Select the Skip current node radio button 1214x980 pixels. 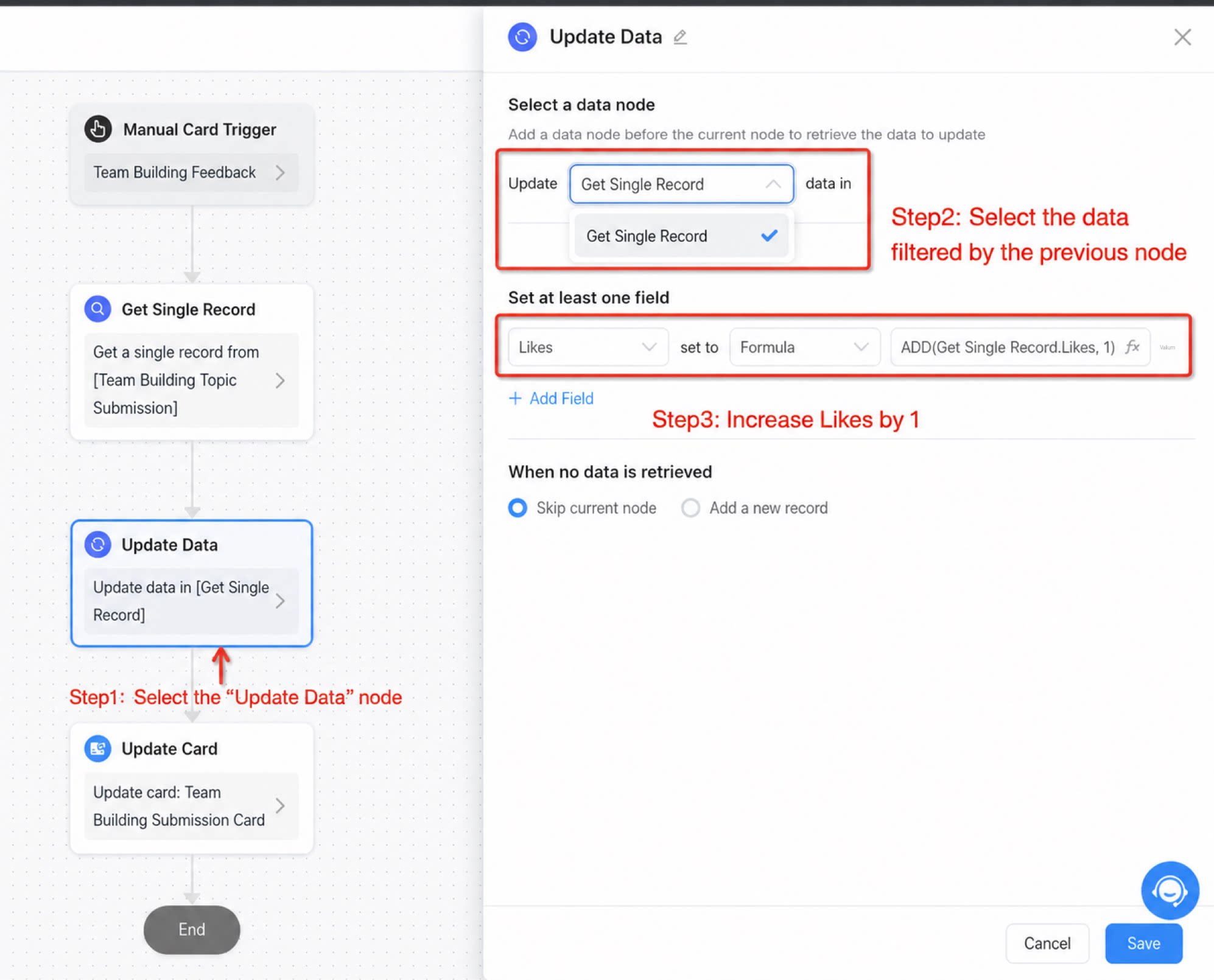[x=518, y=508]
